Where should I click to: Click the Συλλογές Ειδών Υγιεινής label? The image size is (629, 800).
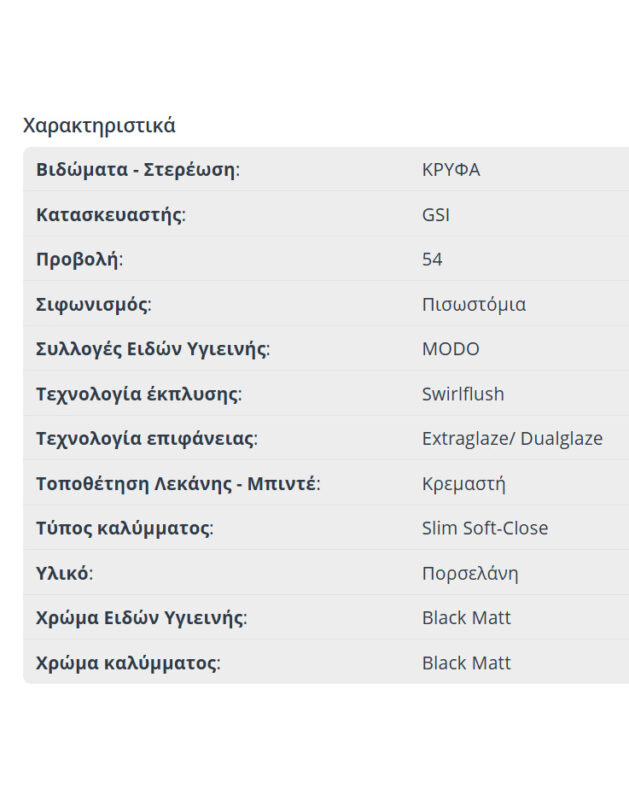153,349
